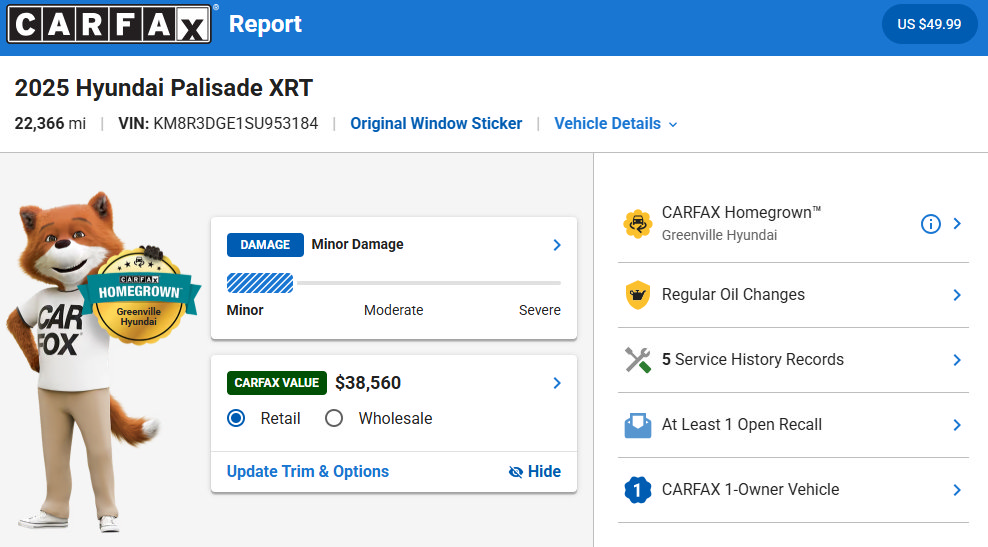Open the Homegrown info circle icon

[x=931, y=224]
